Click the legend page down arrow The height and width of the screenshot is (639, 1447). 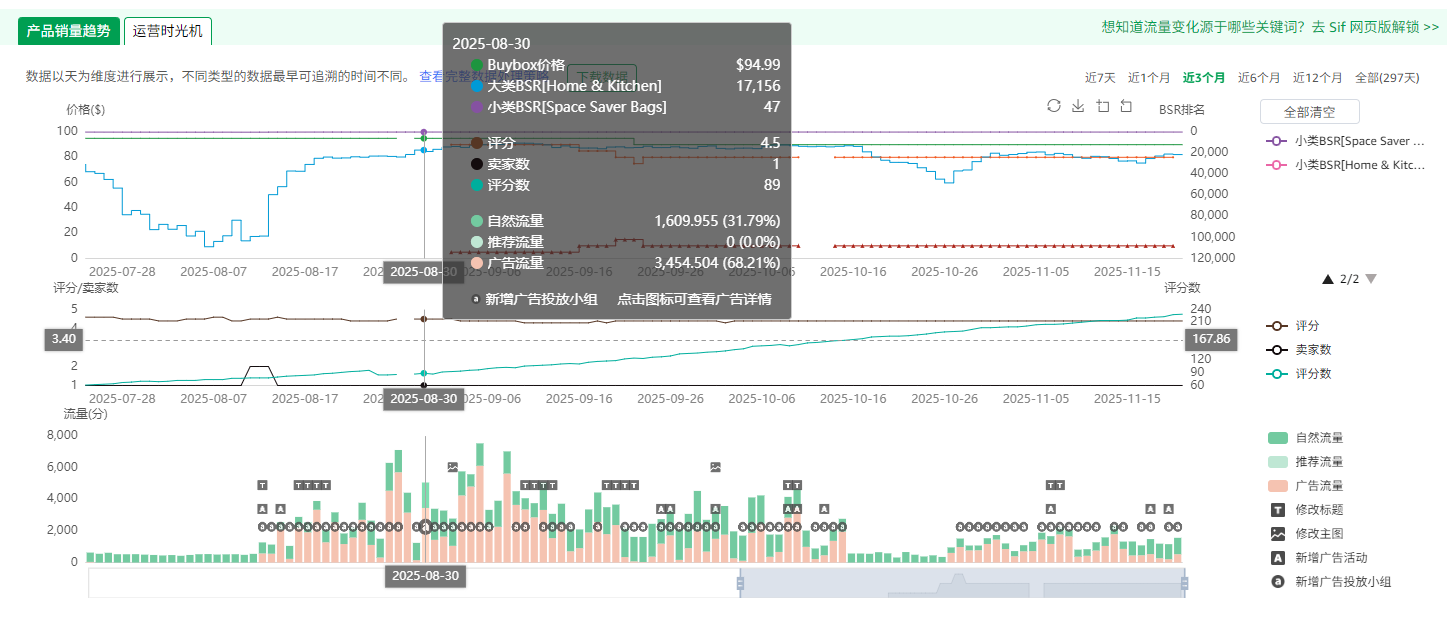tap(1371, 279)
